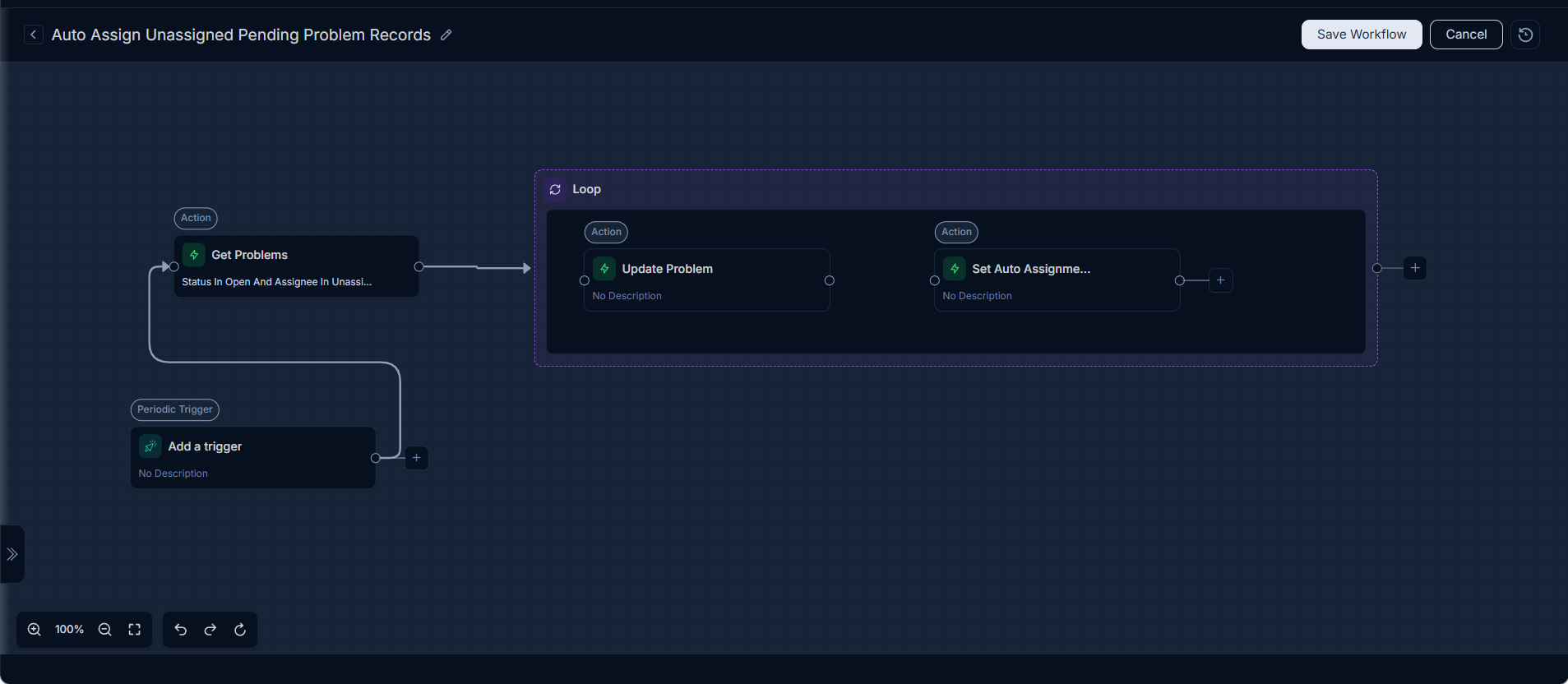Click Get Problems output connector
1568x684 pixels.
pos(419,266)
